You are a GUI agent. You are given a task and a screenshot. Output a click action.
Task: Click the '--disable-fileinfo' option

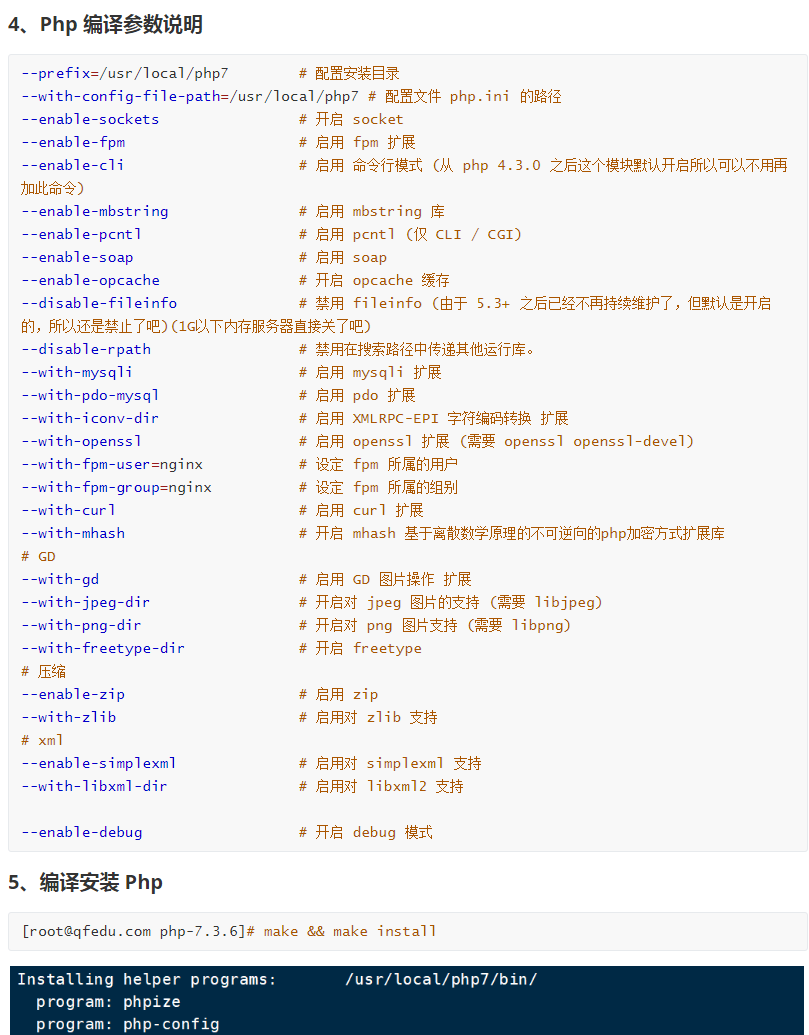[99, 303]
